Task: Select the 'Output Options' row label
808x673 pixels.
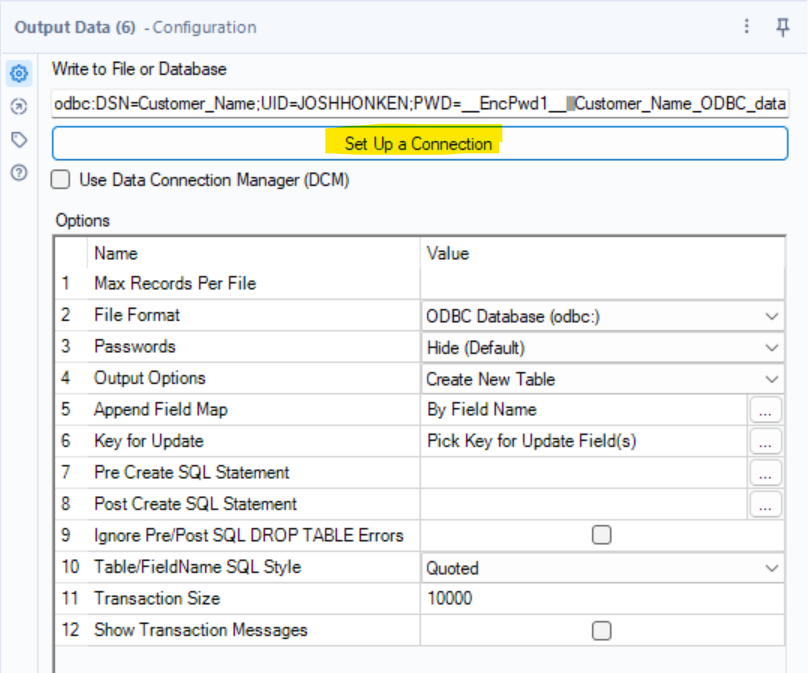Action: click(x=150, y=378)
